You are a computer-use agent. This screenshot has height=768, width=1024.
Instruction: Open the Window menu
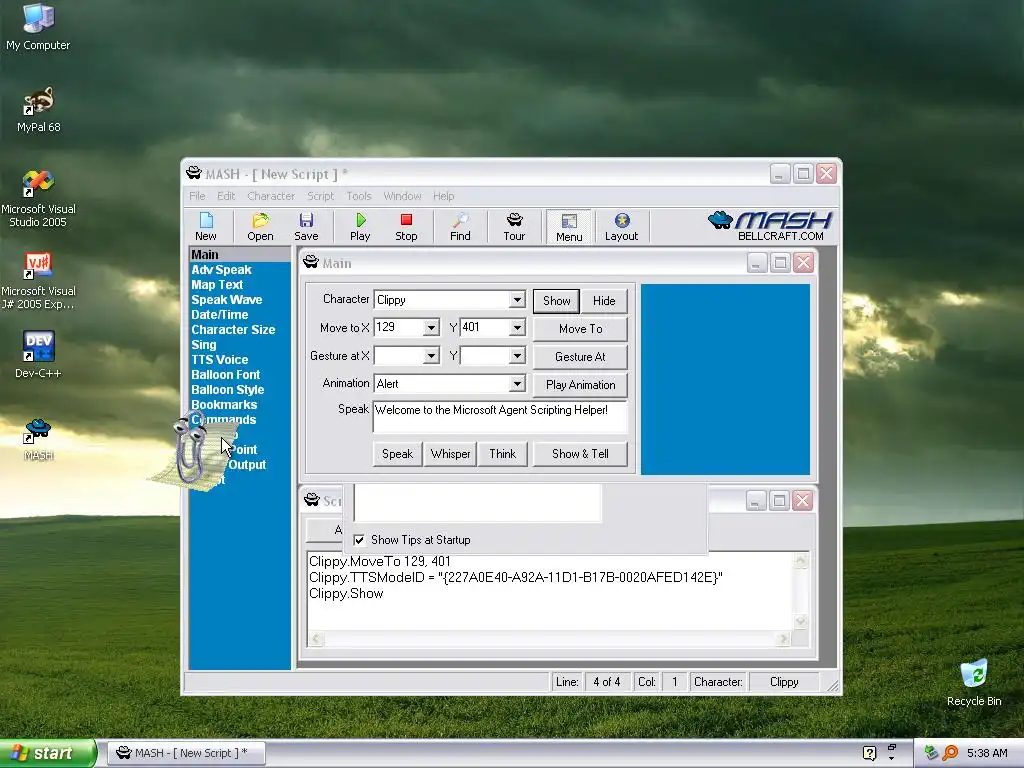point(402,196)
